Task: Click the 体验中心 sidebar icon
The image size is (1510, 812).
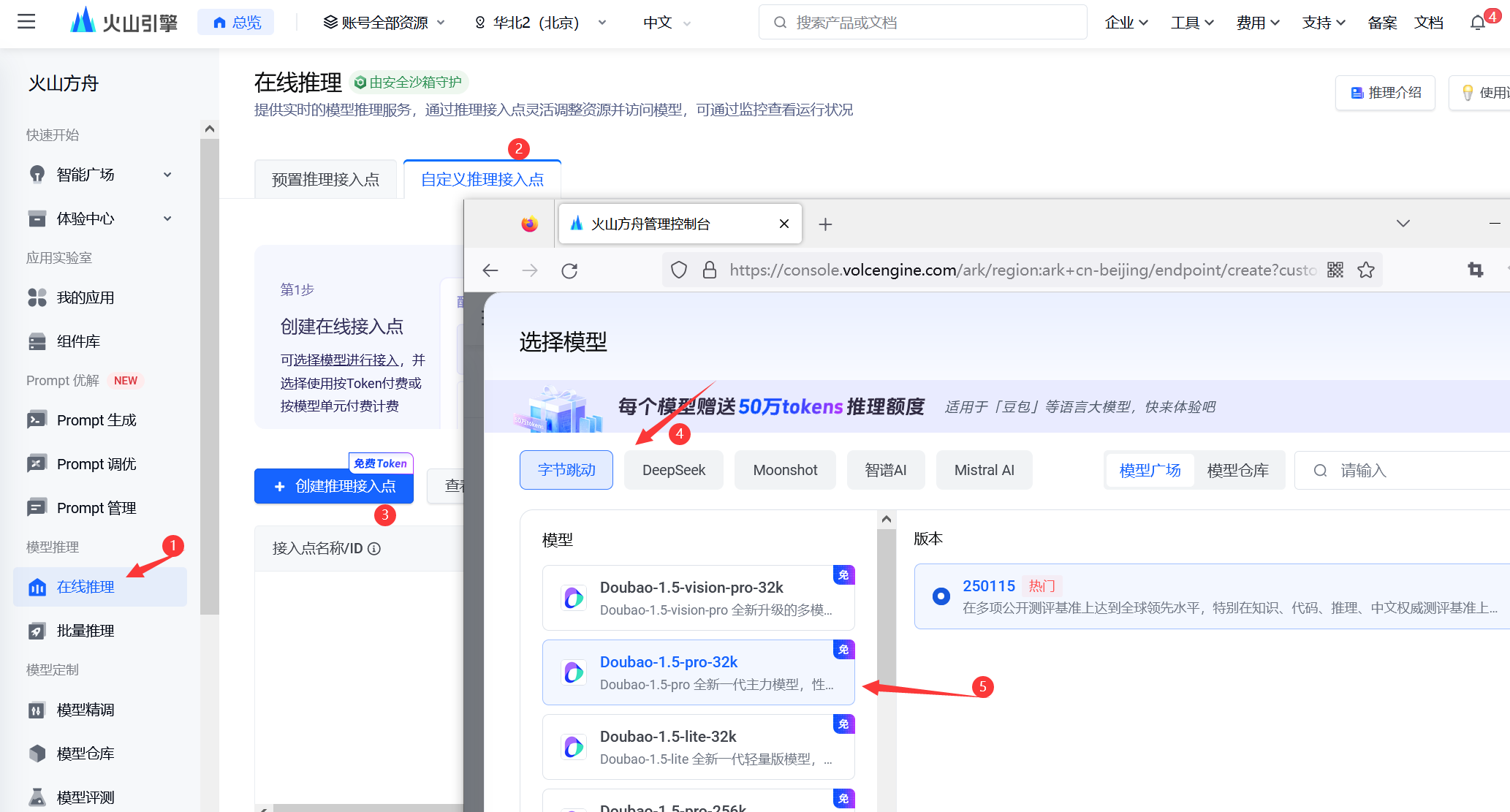Action: (37, 219)
